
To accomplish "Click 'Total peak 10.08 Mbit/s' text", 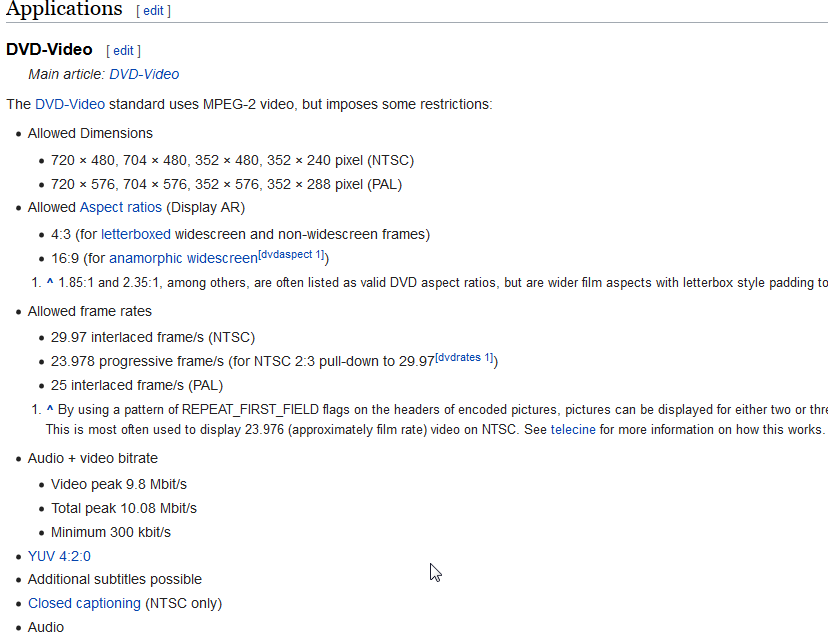I will (x=124, y=508).
